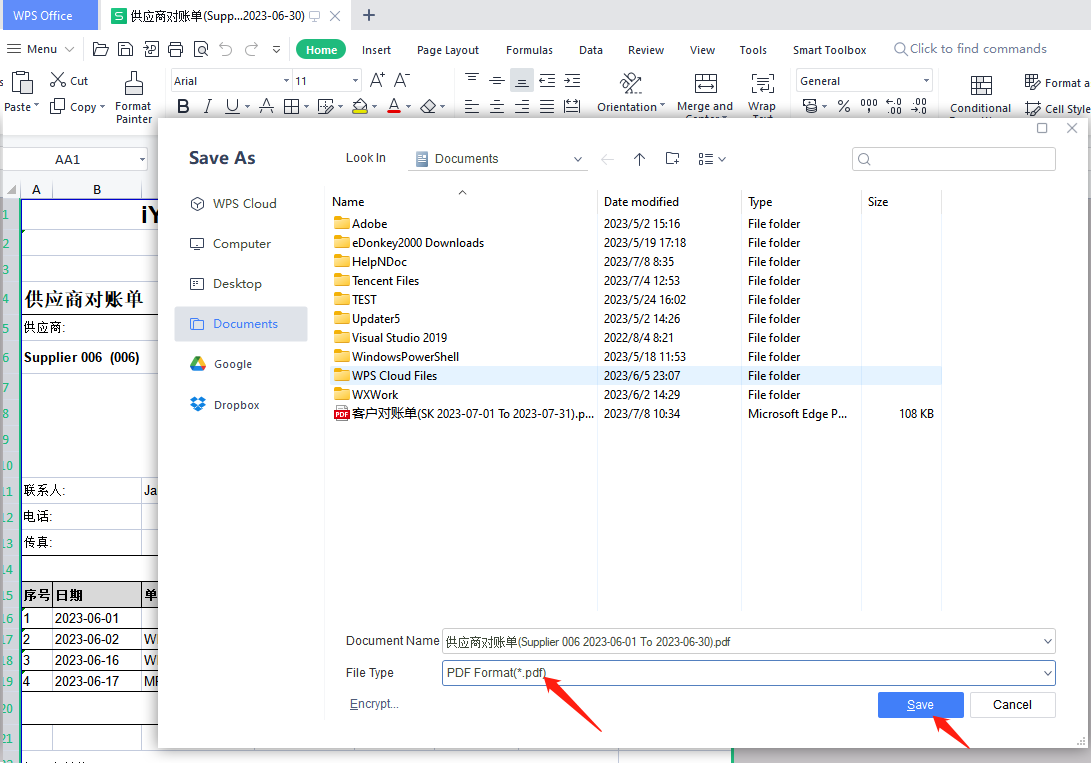Open the File Type PDF Format dropdown

click(x=1047, y=673)
